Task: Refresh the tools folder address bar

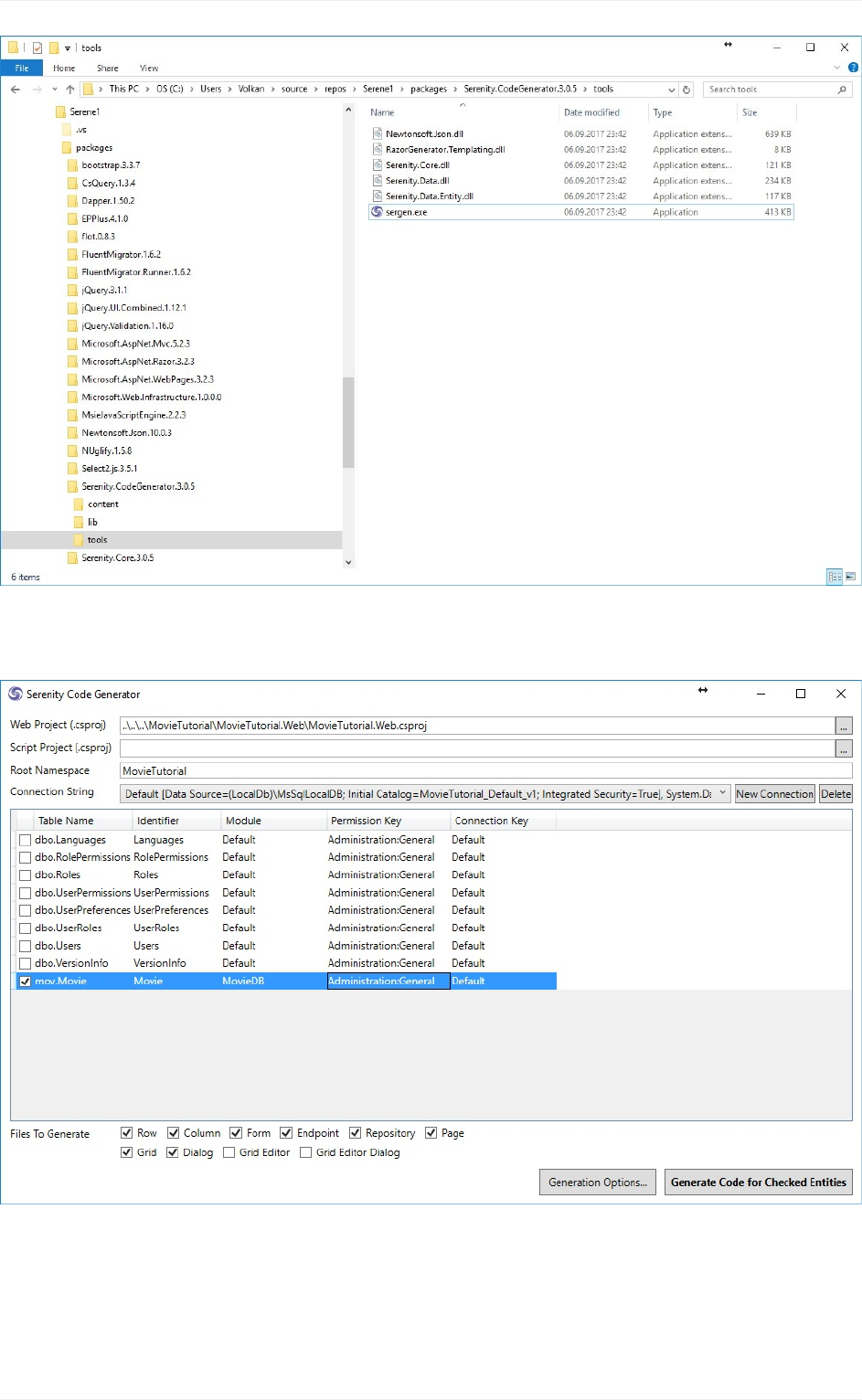Action: [x=686, y=90]
